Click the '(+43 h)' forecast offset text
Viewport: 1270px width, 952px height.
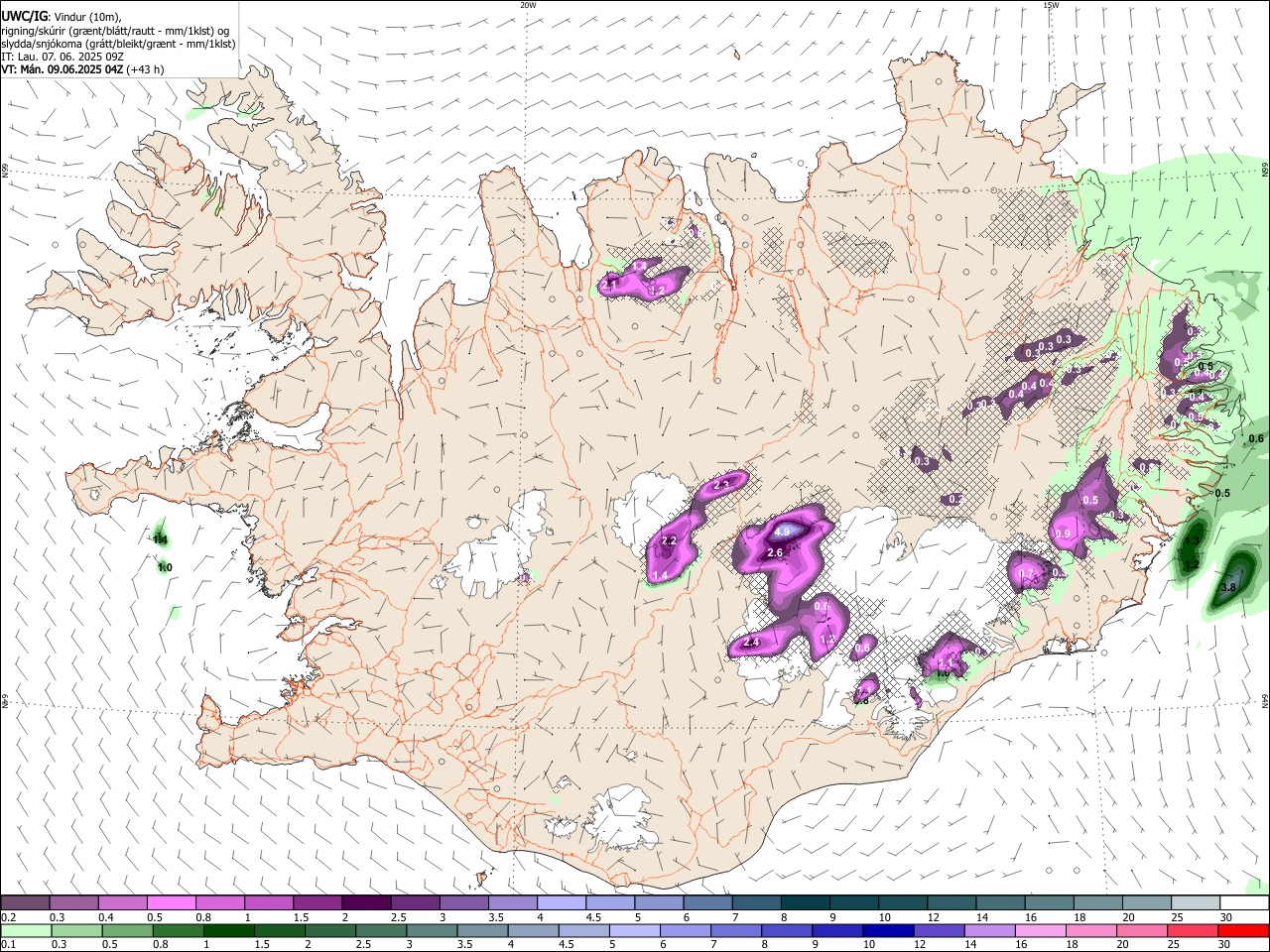point(146,69)
